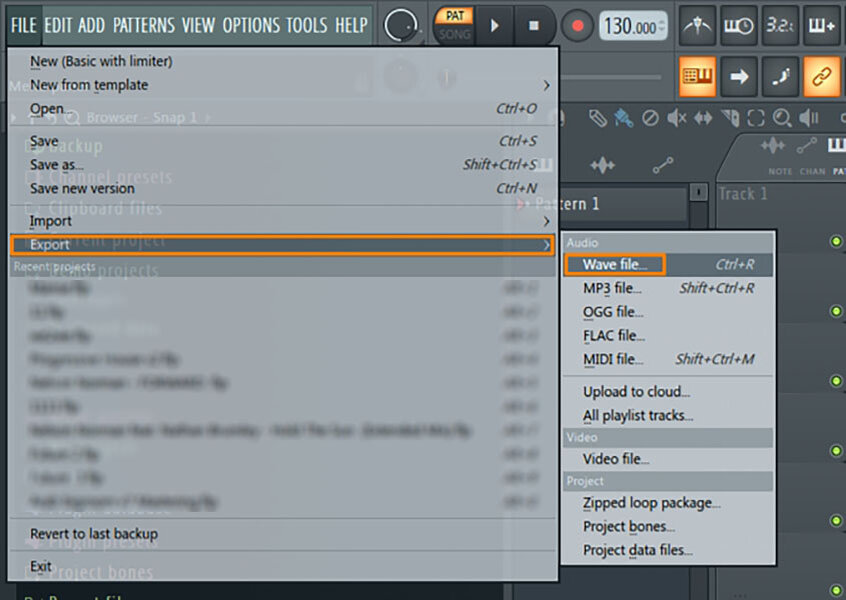Select the Delete tool
The image size is (846, 600).
tap(650, 118)
